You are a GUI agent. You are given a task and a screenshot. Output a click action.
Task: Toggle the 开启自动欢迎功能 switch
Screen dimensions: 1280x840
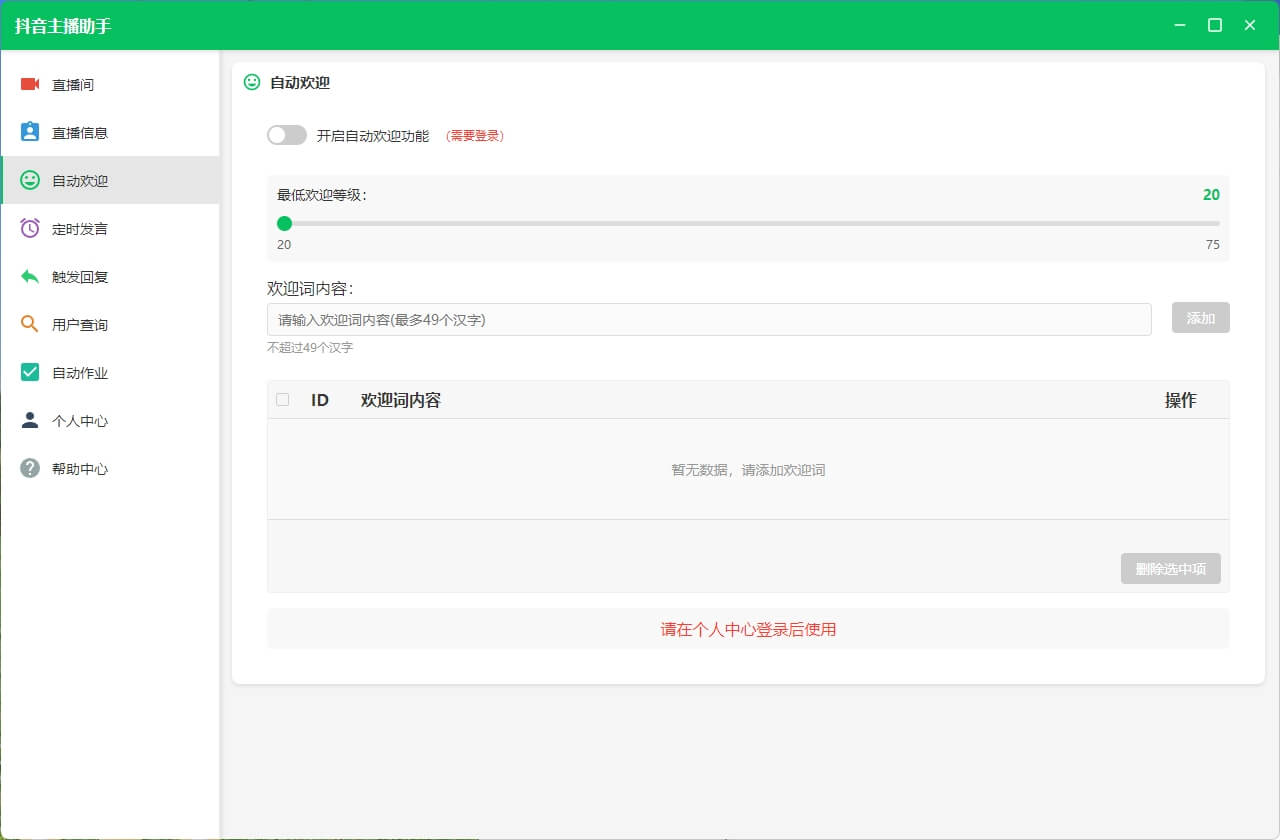click(287, 135)
